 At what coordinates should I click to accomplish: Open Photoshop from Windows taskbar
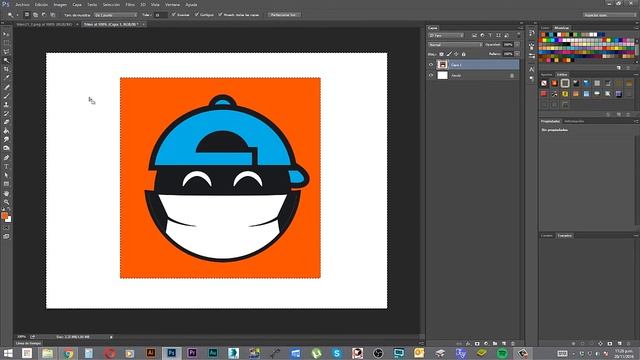(x=171, y=353)
